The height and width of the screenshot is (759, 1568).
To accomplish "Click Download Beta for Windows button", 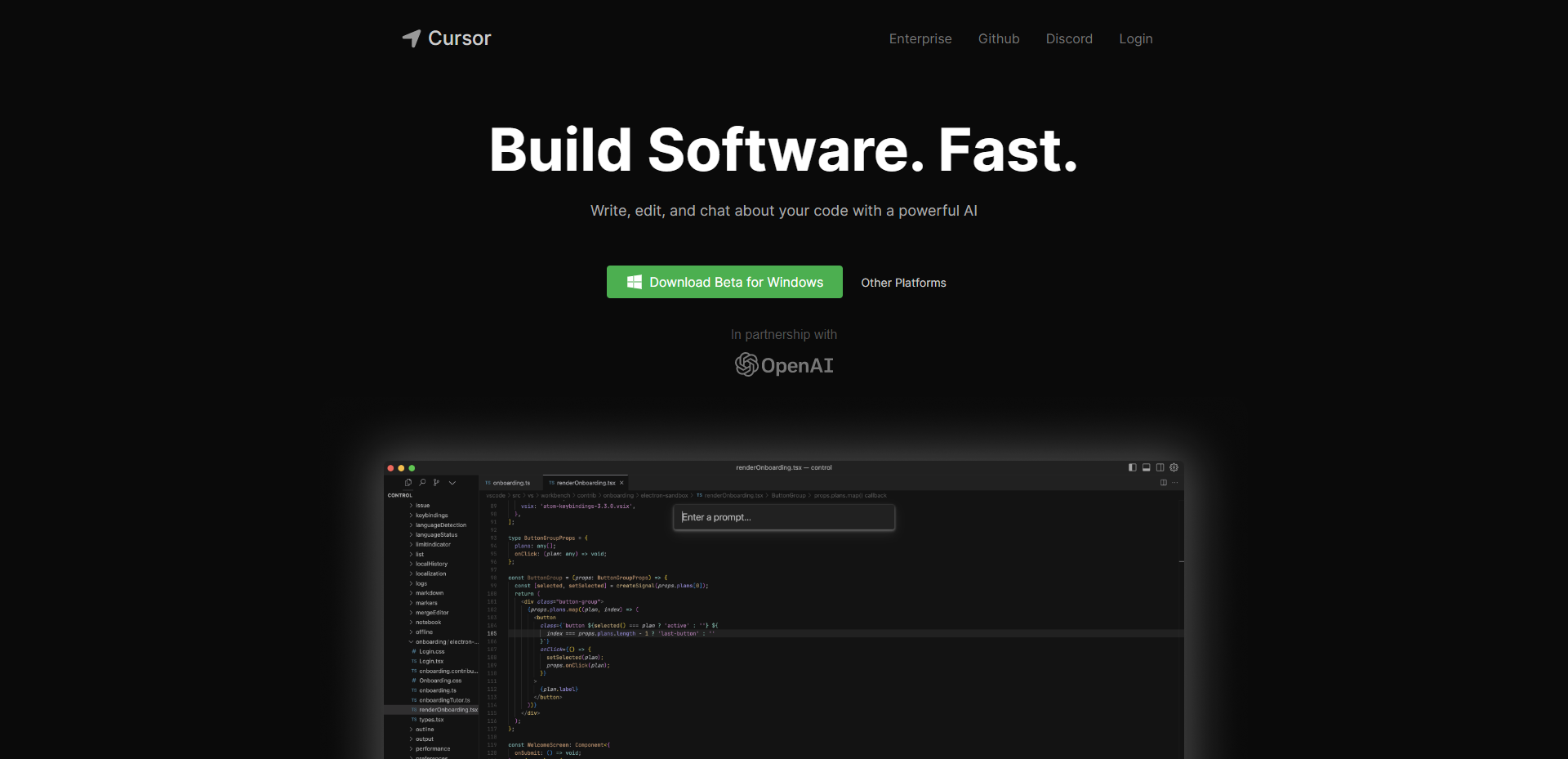I will point(724,282).
